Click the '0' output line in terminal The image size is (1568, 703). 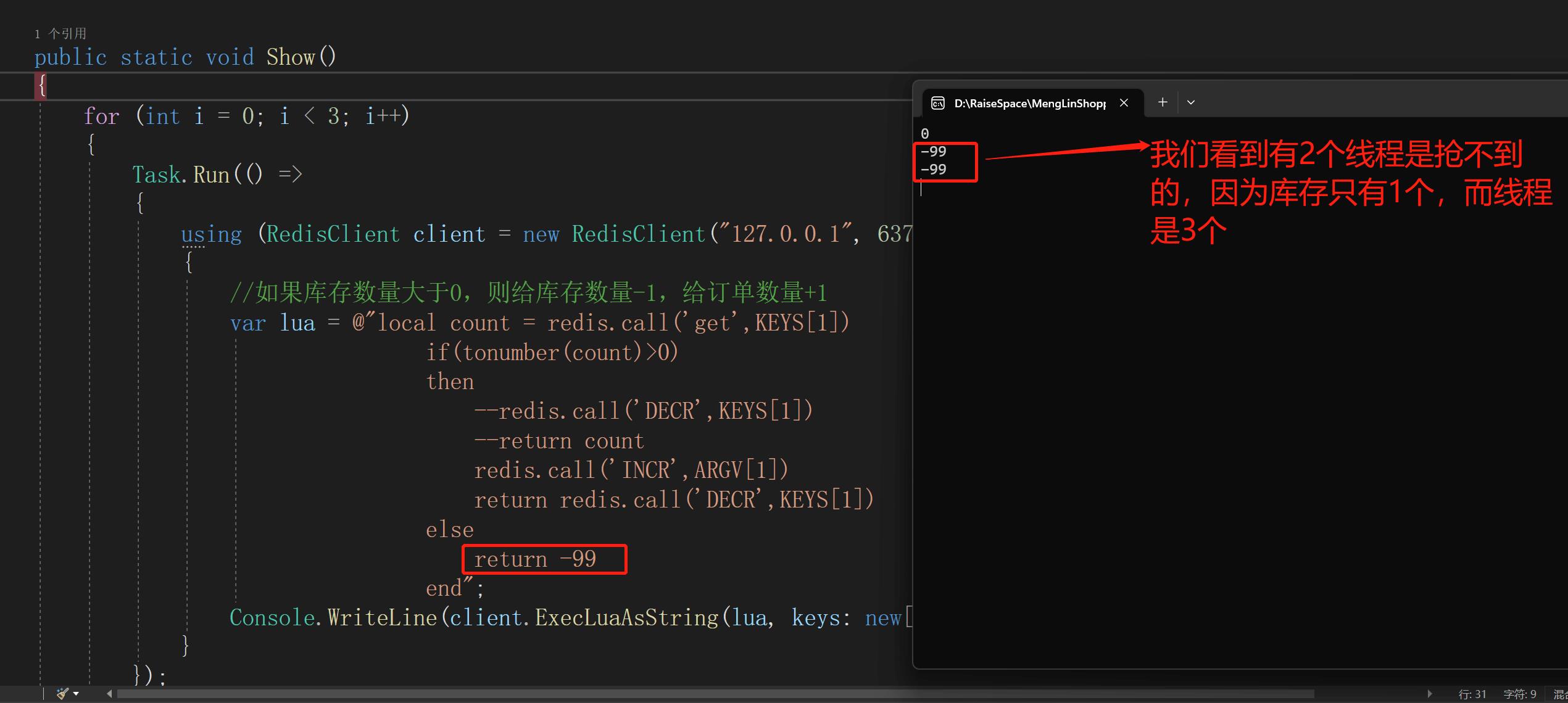coord(924,134)
